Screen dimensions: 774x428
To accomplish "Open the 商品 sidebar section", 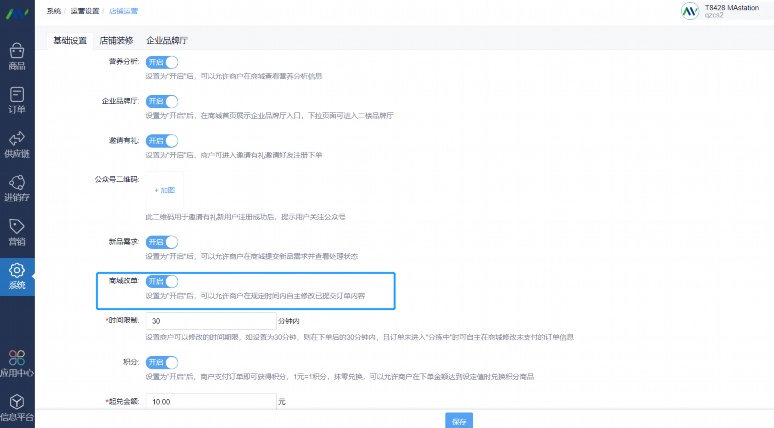I will point(17,57).
